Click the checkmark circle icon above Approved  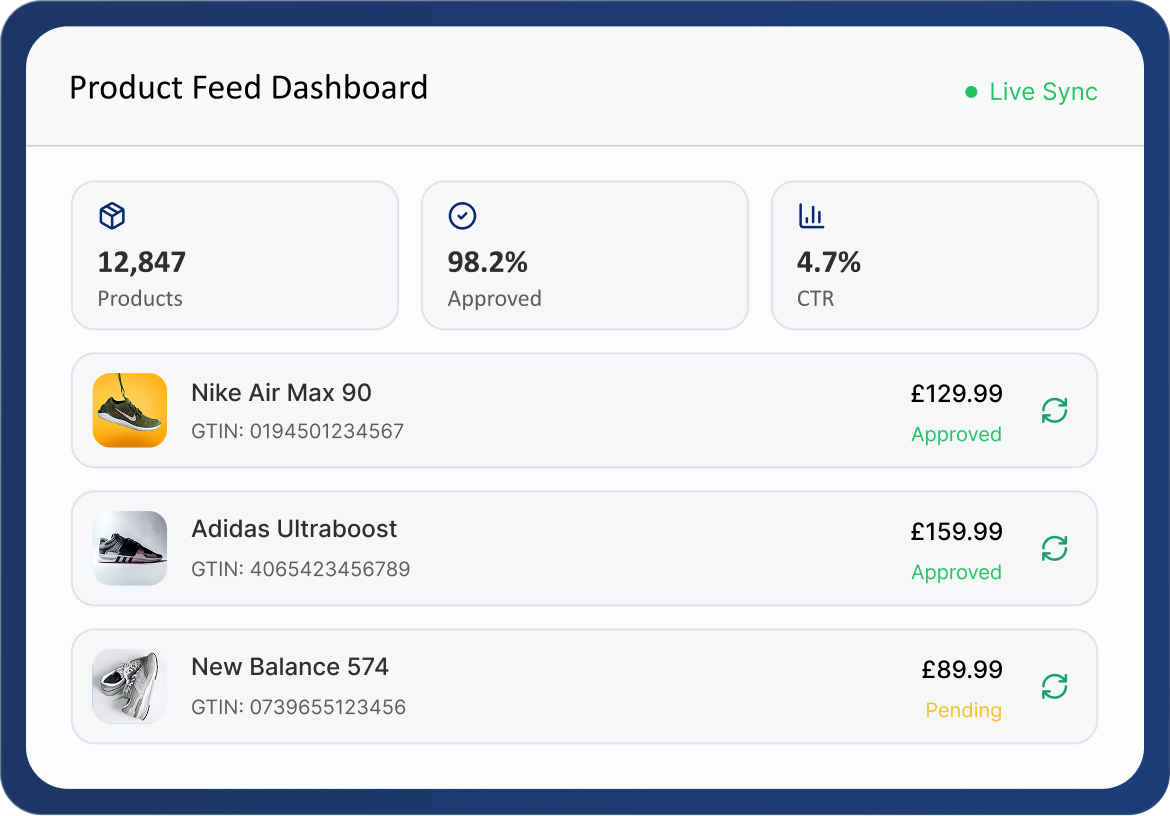coord(462,216)
